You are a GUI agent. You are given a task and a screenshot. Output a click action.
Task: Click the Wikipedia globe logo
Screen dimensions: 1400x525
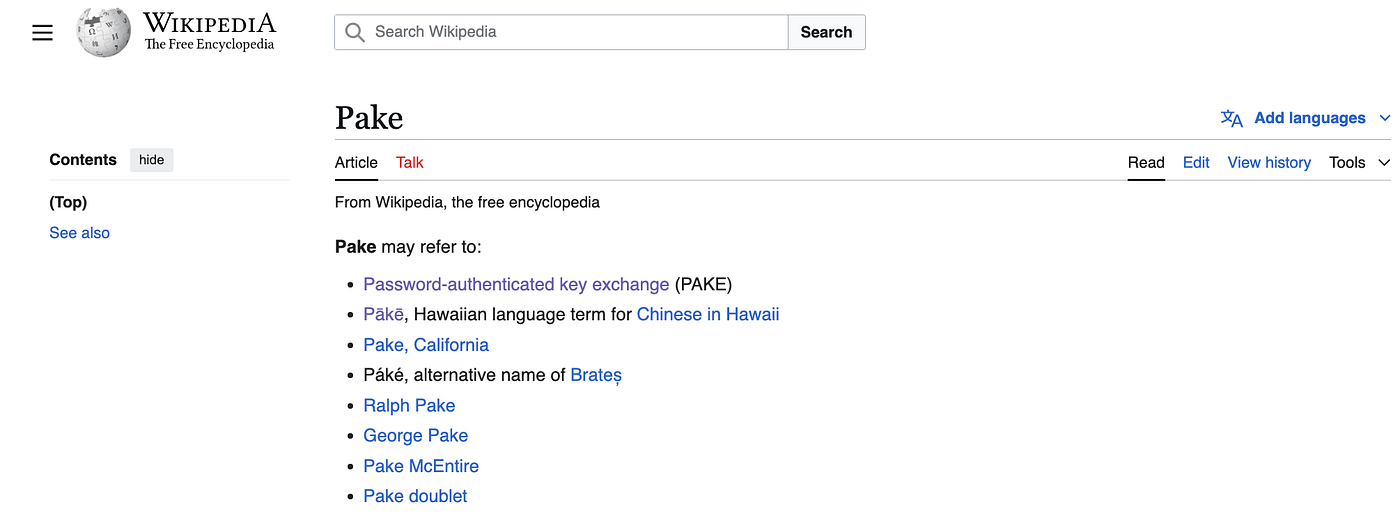(104, 33)
